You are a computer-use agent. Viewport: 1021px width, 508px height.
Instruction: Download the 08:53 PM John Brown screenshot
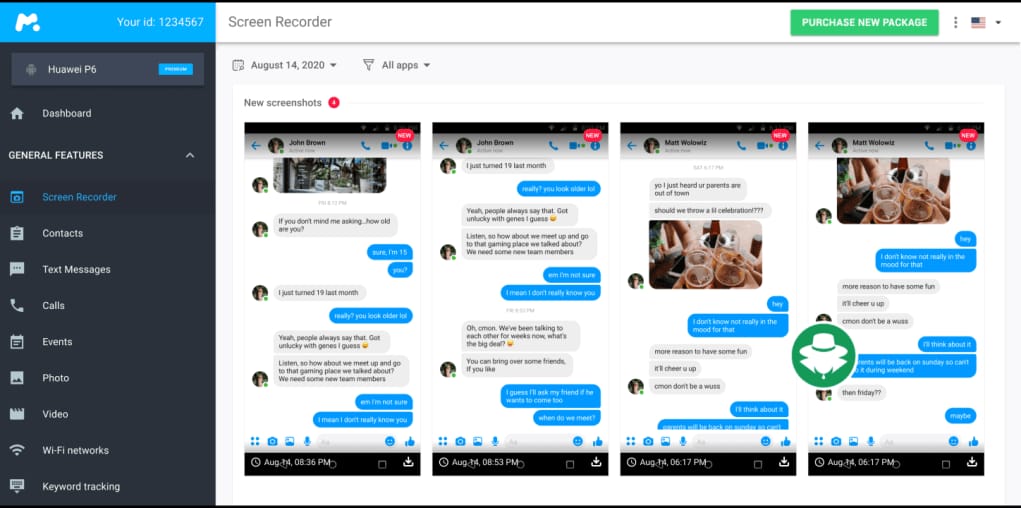point(596,462)
